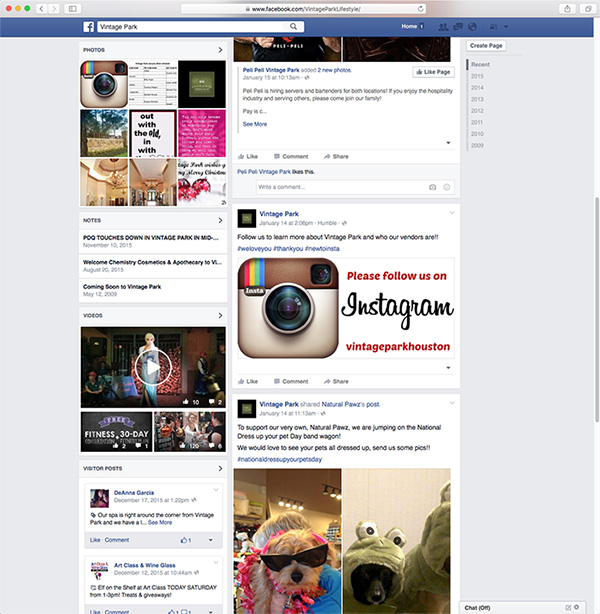The image size is (600, 614).
Task: Open the 2 new photos link
Action: [334, 70]
